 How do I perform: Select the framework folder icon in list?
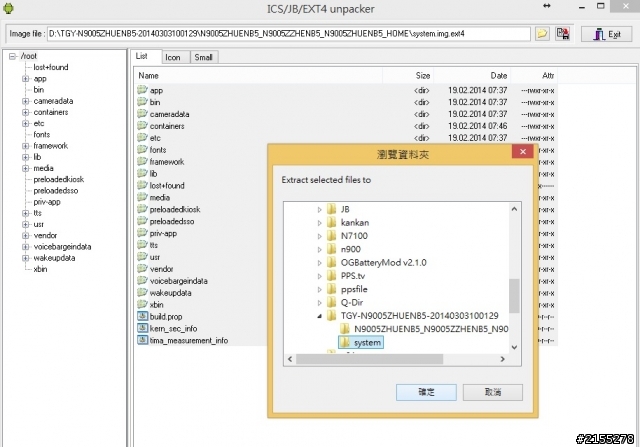click(x=142, y=161)
